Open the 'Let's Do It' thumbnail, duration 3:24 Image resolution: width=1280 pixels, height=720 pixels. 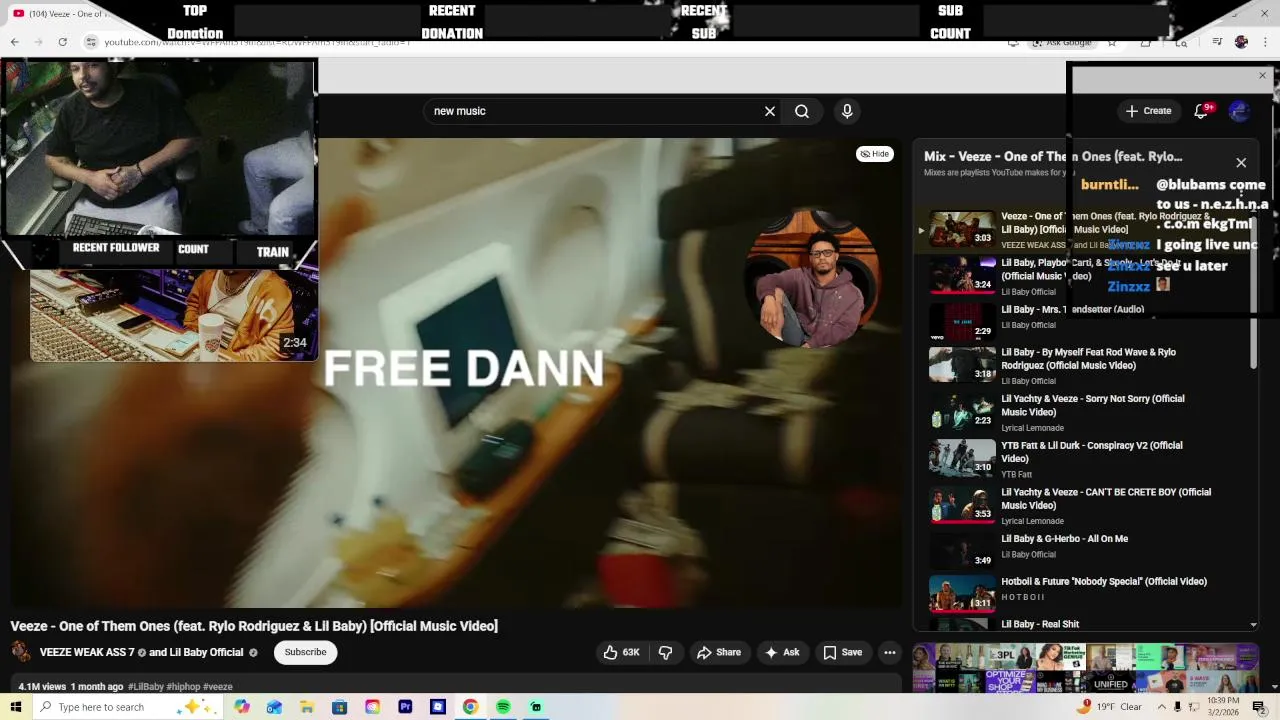click(962, 275)
